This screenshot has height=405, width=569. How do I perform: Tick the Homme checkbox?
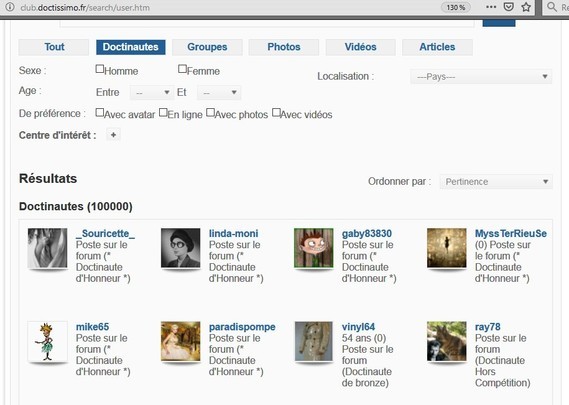[x=100, y=69]
